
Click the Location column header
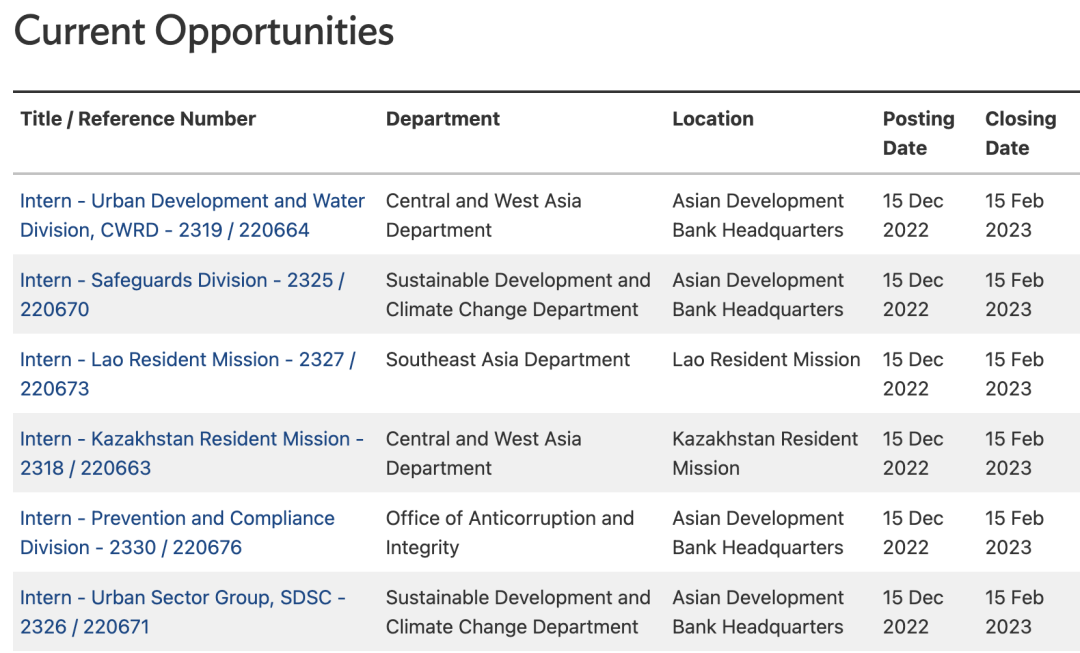(713, 118)
